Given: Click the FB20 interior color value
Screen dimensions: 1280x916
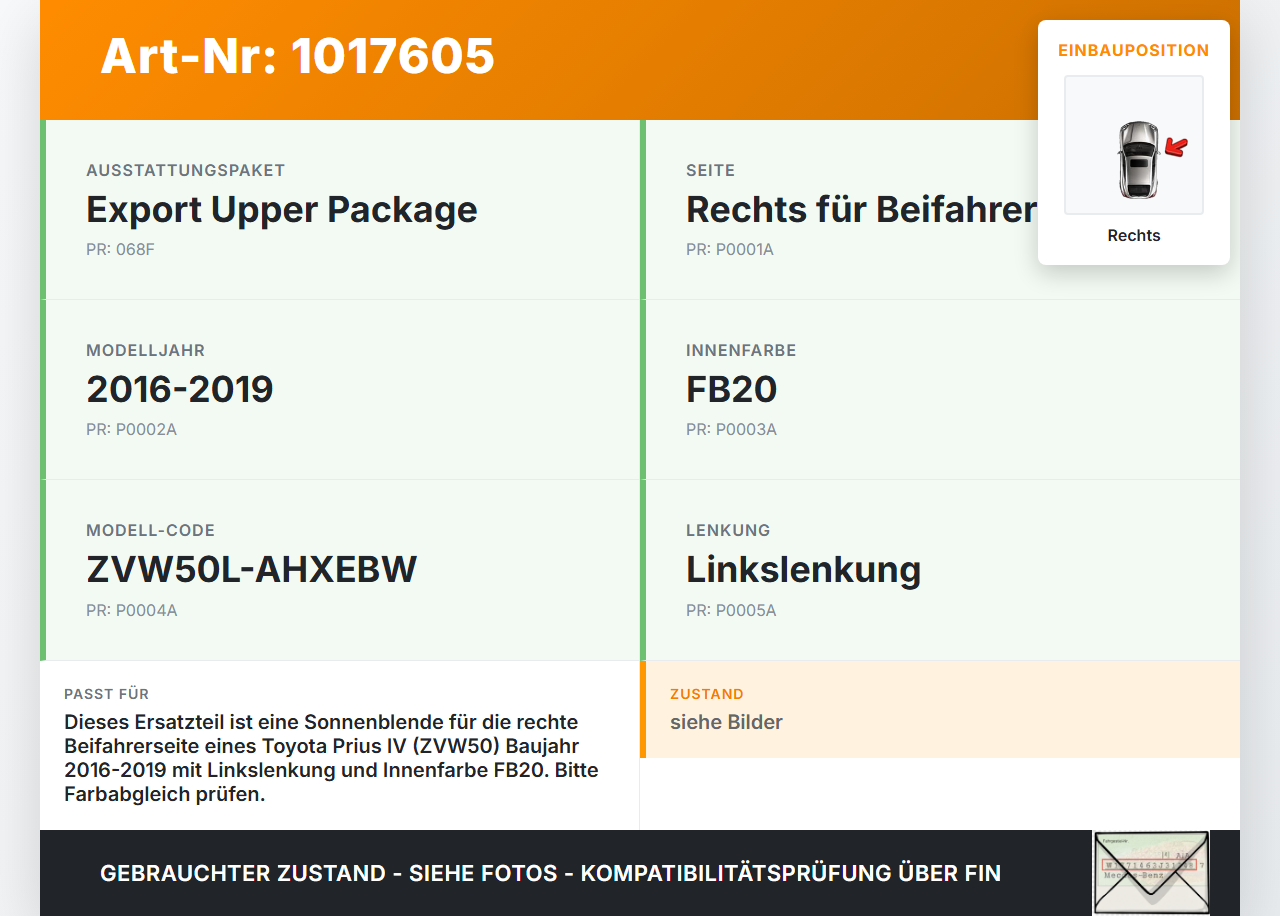Looking at the screenshot, I should [731, 390].
